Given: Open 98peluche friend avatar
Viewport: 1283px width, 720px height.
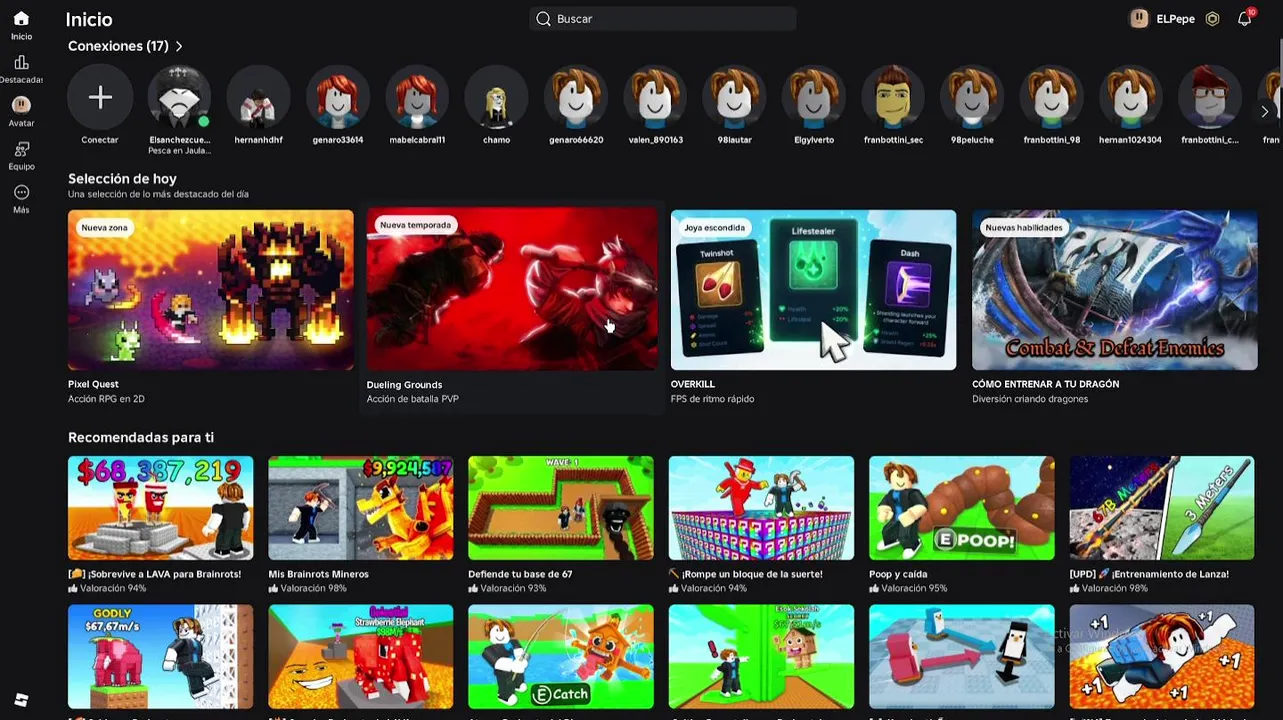Looking at the screenshot, I should [972, 97].
